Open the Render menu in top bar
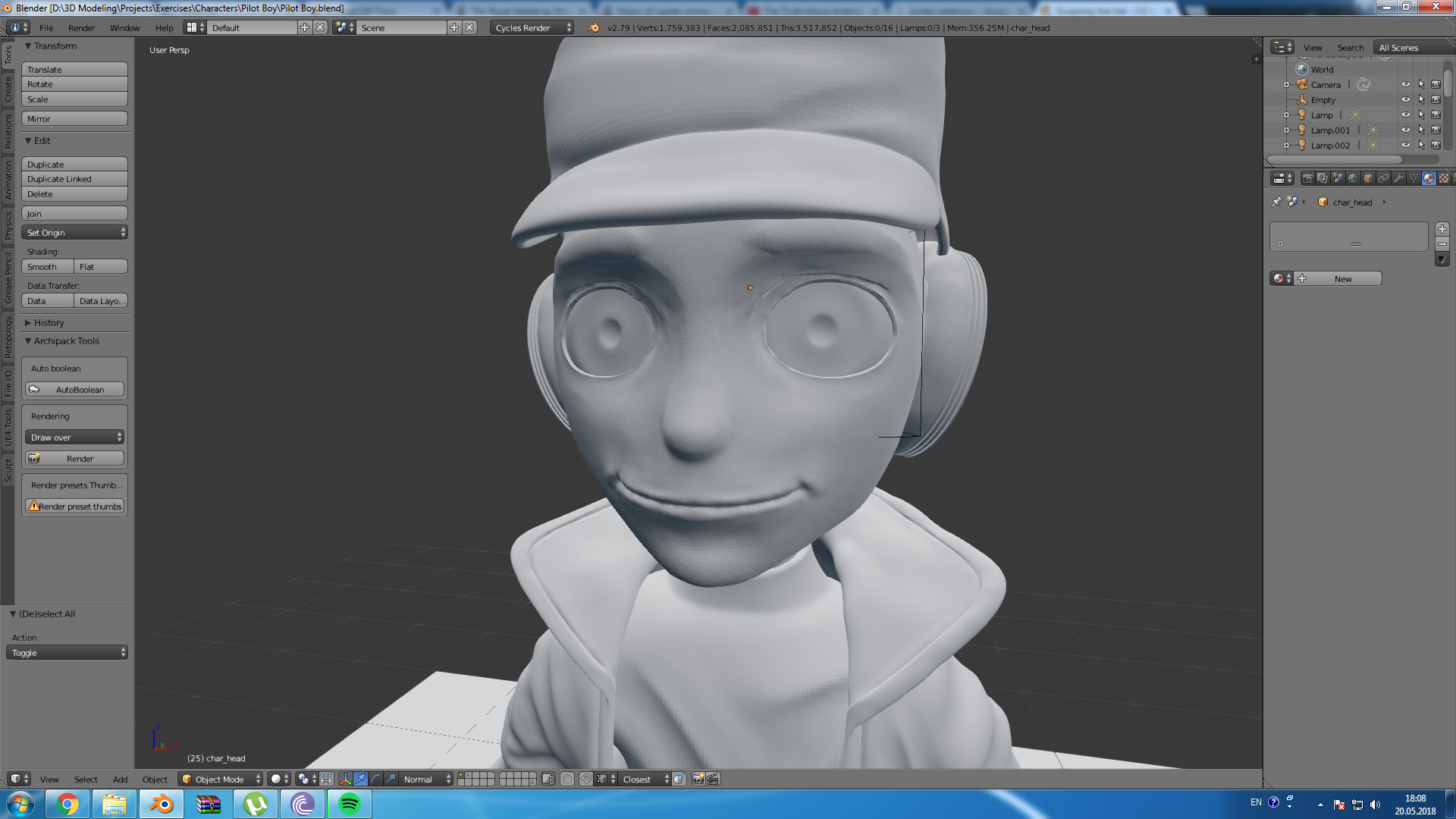The image size is (1456, 819). (x=81, y=27)
